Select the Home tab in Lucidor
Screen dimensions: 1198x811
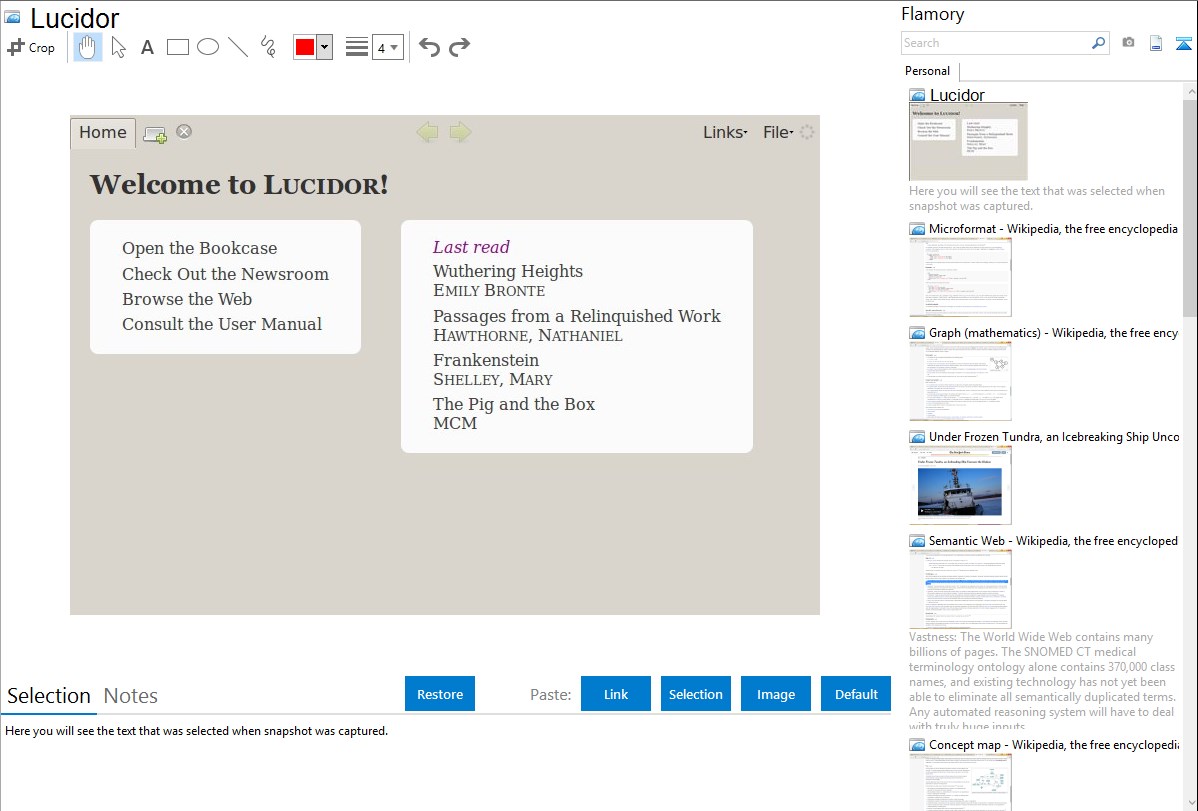point(103,132)
